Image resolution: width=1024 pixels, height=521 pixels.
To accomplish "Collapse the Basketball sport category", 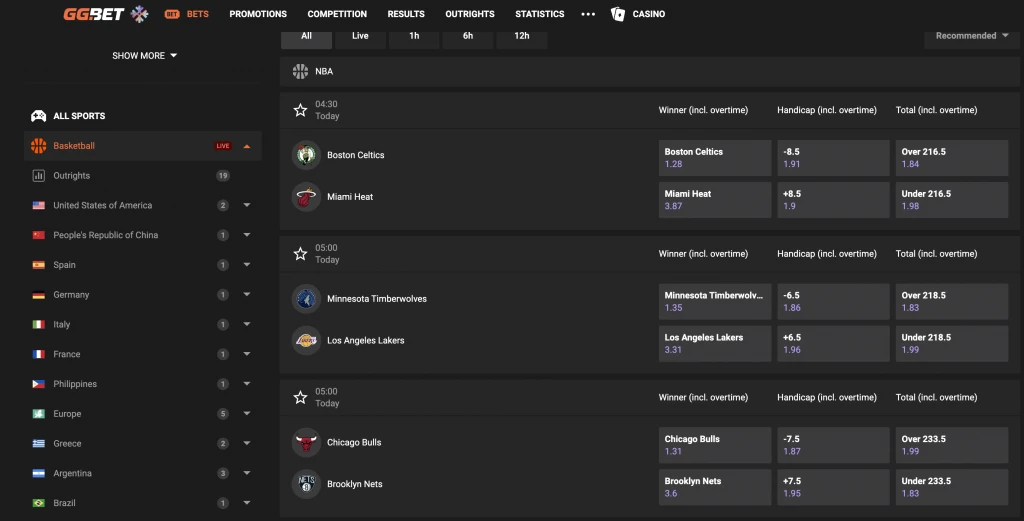I will (x=246, y=146).
